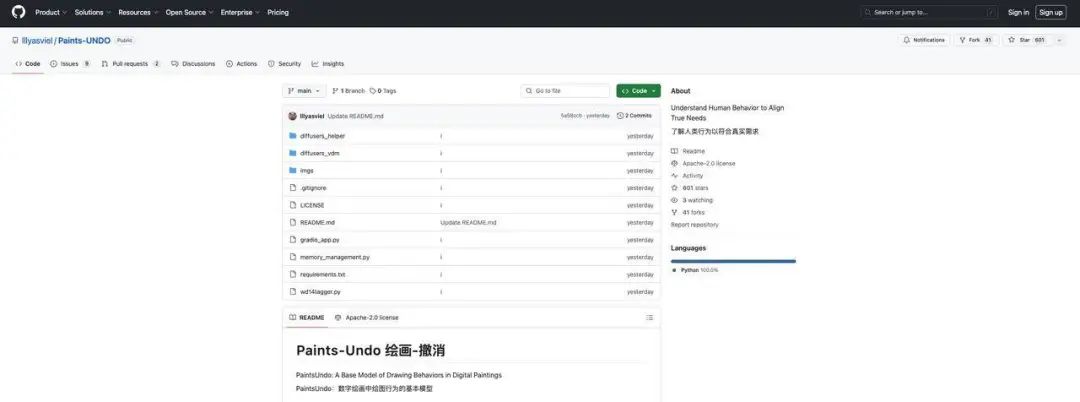This screenshot has width=1080, height=402.
Task: View the 3 watching link
Action: (692, 200)
